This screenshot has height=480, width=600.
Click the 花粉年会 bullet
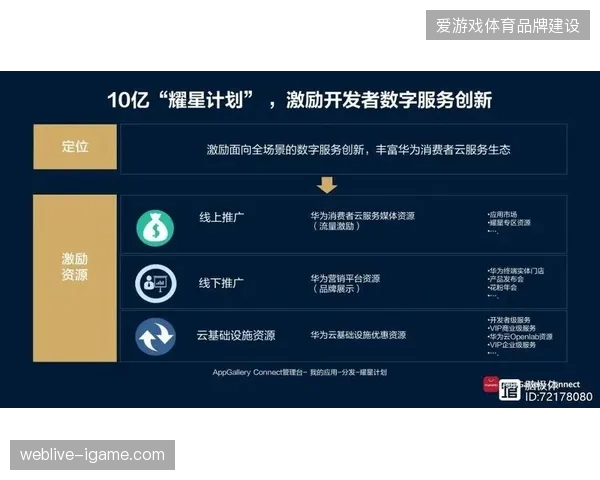[502, 287]
